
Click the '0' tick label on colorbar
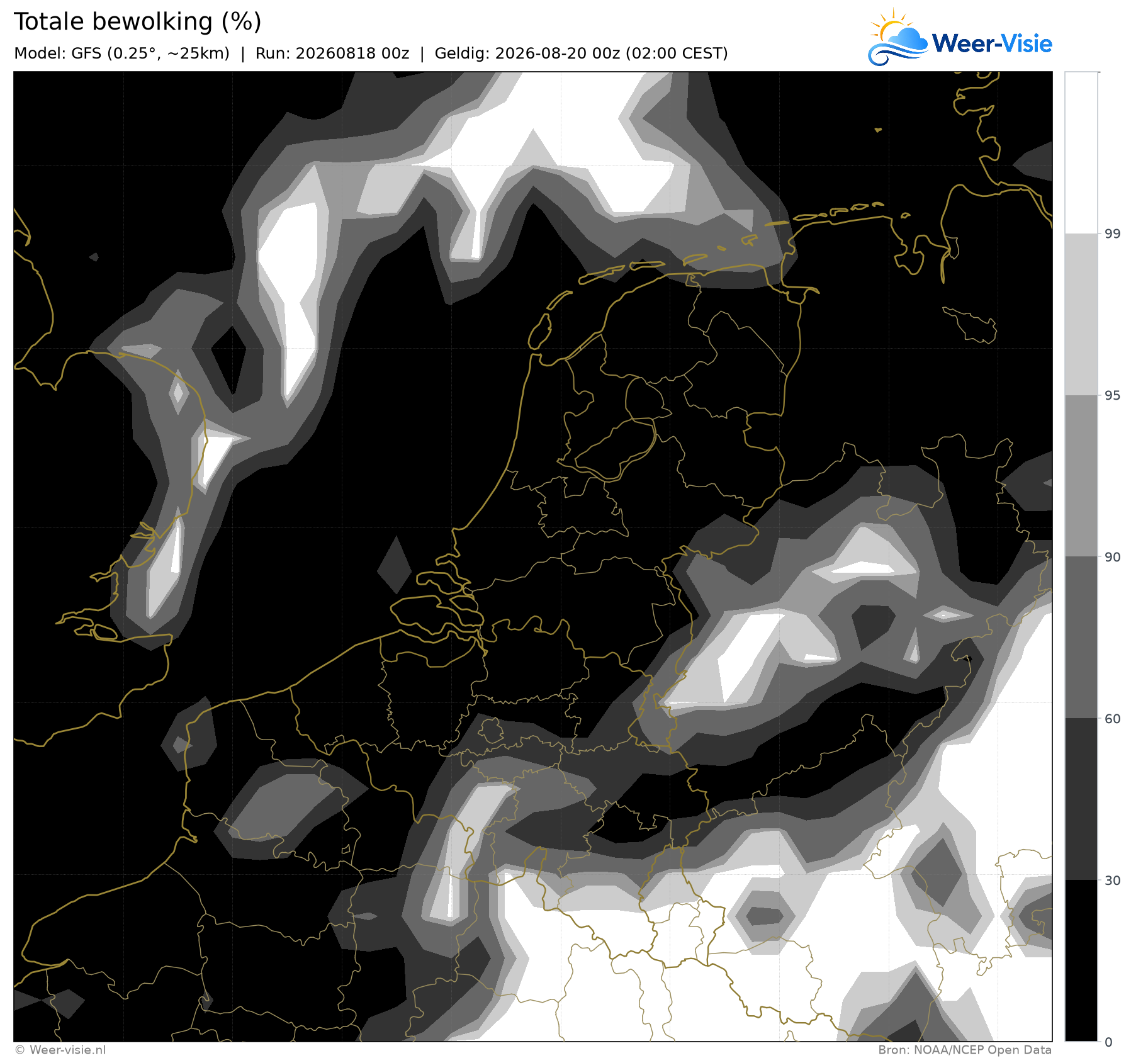(x=1109, y=1042)
